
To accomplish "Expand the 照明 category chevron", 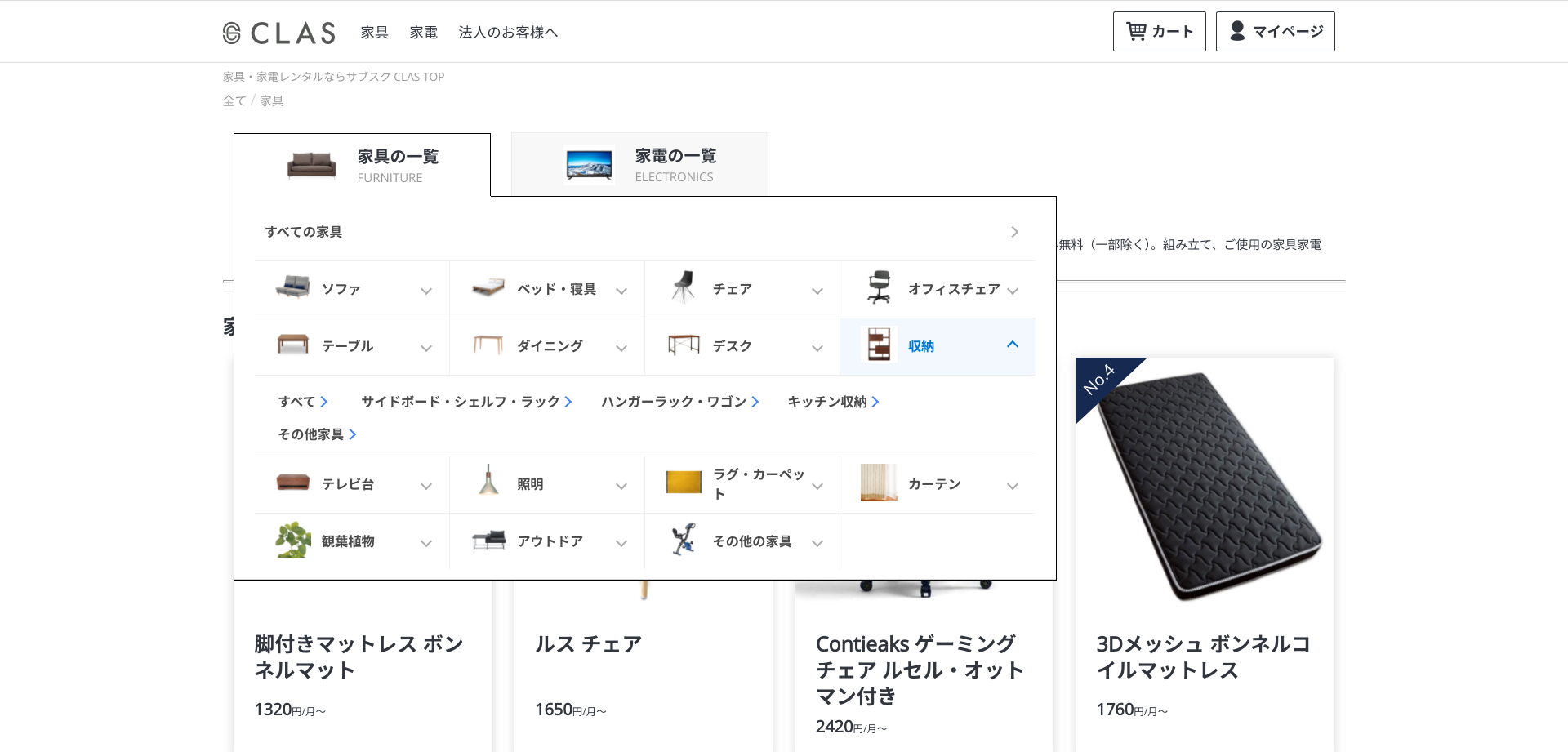I will (x=621, y=487).
